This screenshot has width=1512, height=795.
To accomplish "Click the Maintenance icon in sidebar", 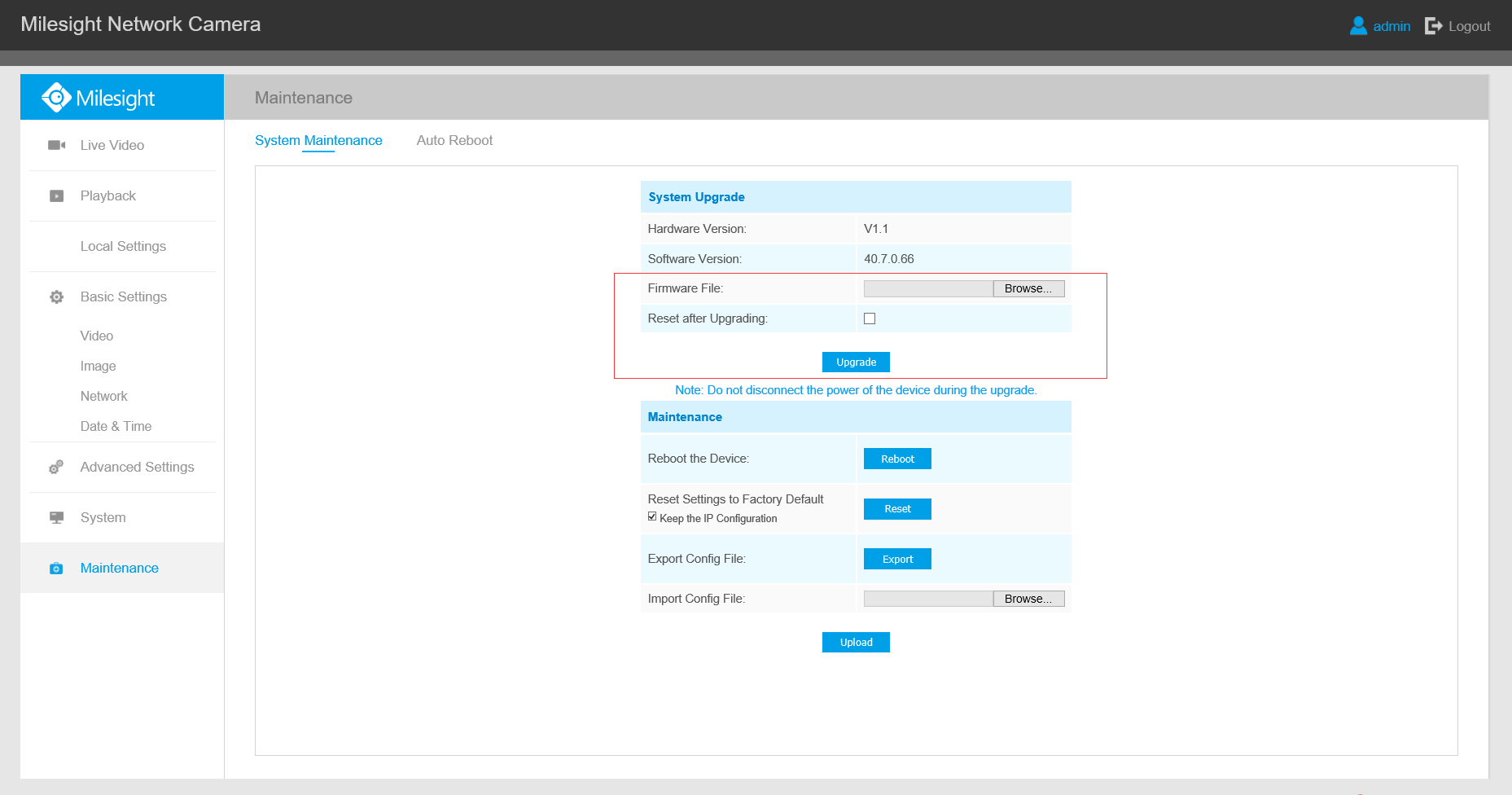I will (x=56, y=569).
